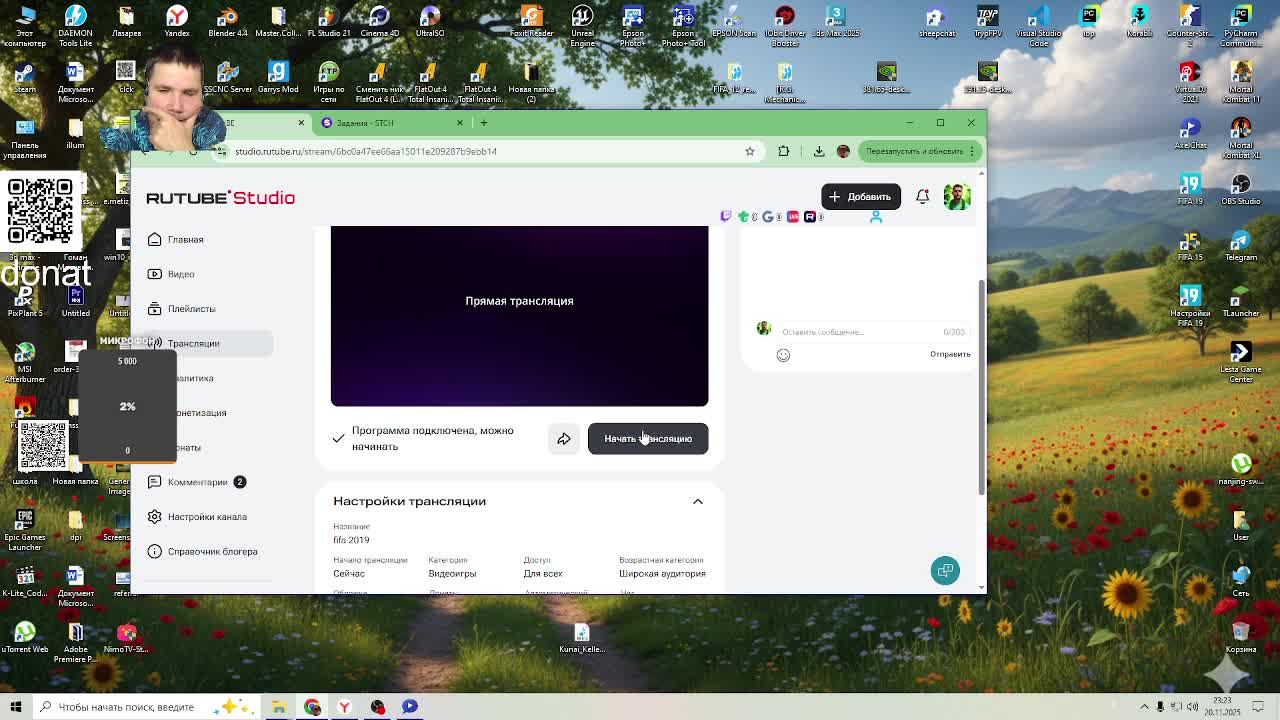Click the browser address bar URL
This screenshot has width=1280, height=720.
(x=366, y=152)
